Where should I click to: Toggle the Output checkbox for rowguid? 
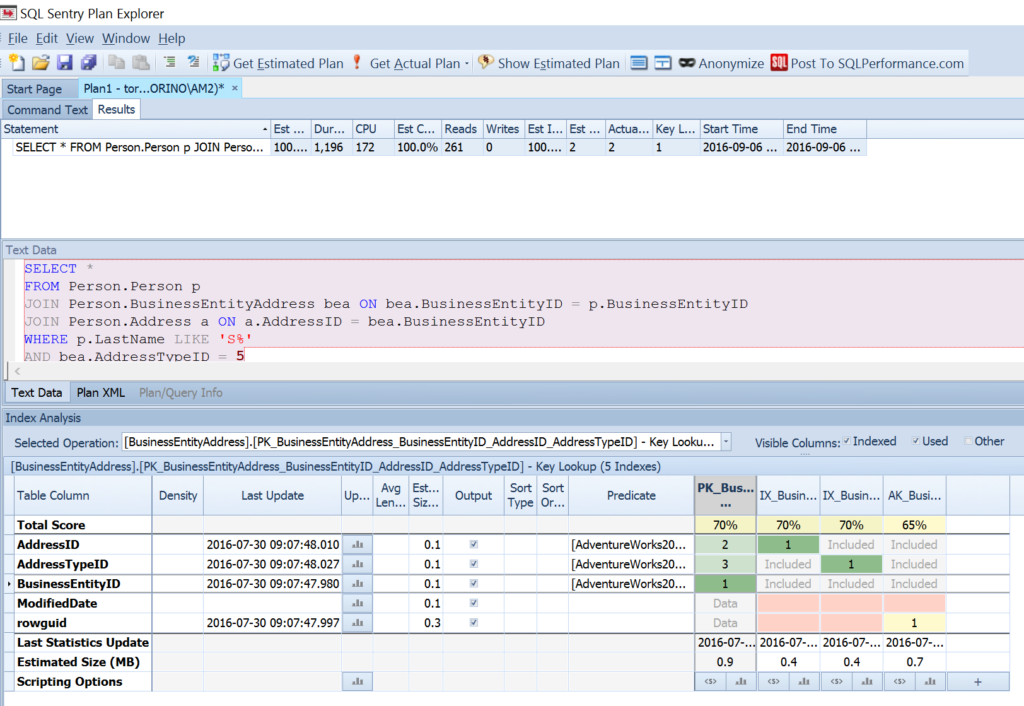coord(473,622)
